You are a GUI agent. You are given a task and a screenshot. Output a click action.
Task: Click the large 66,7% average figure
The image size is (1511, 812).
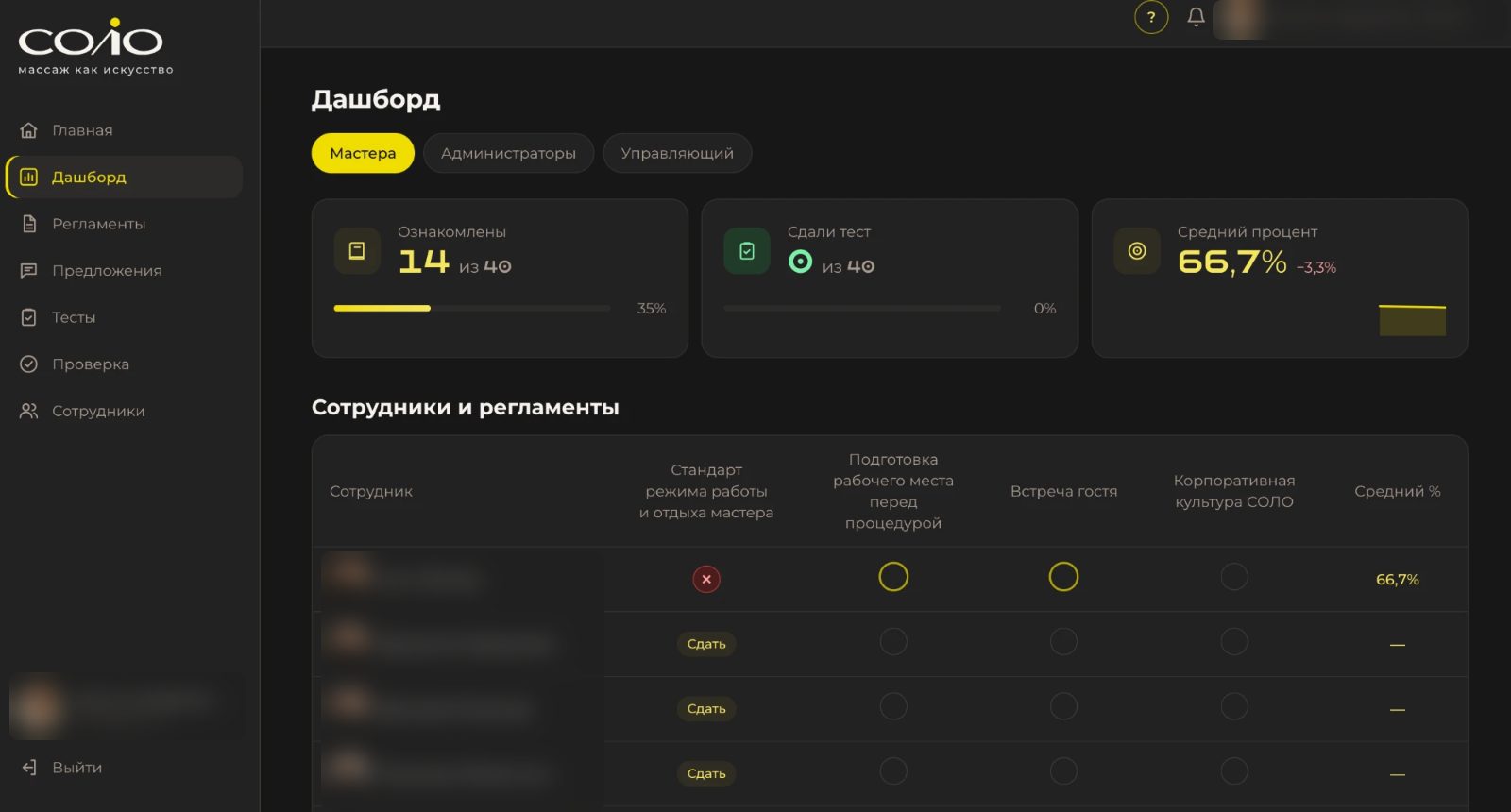coord(1232,262)
